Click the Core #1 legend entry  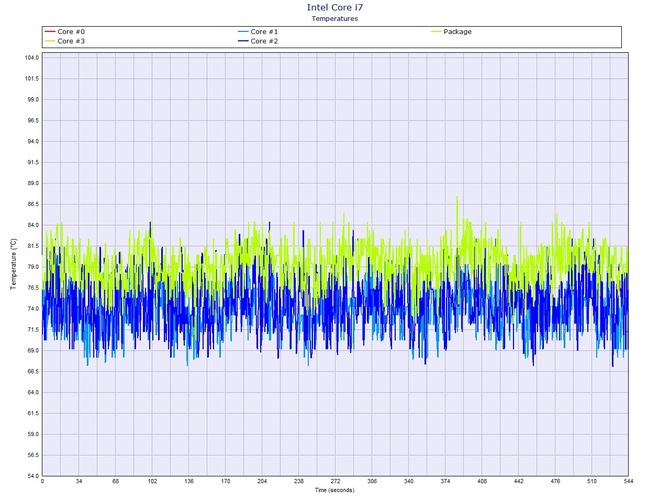[x=258, y=32]
